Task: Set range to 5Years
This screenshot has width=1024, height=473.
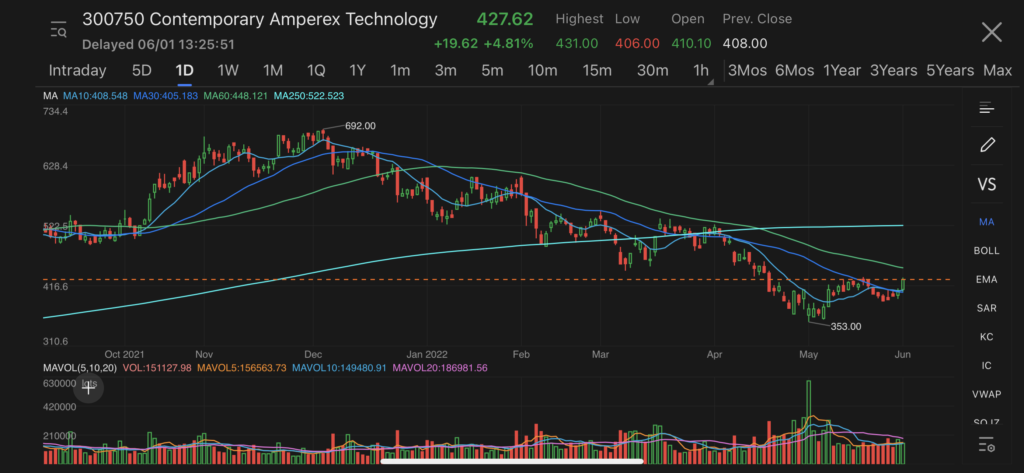Action: [950, 71]
